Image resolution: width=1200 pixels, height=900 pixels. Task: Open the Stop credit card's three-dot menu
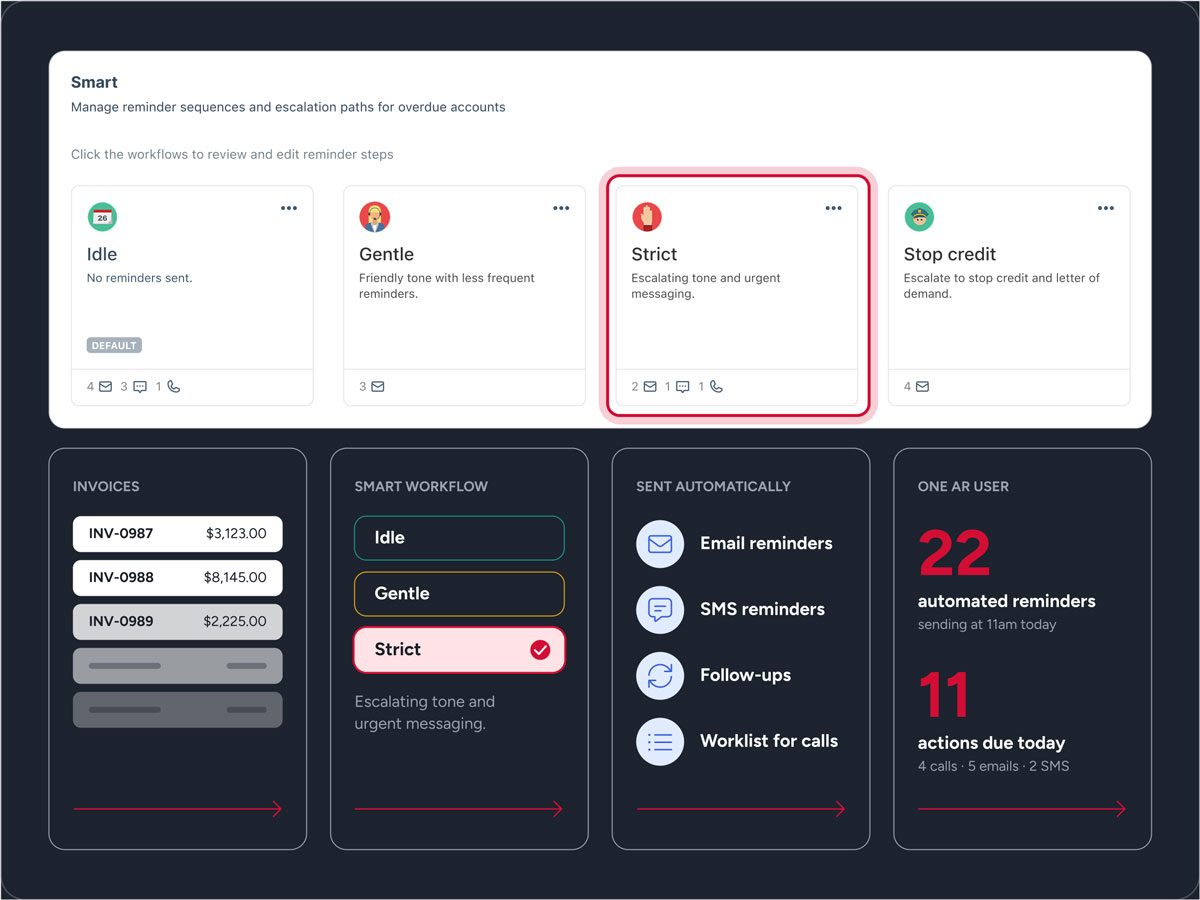tap(1105, 208)
